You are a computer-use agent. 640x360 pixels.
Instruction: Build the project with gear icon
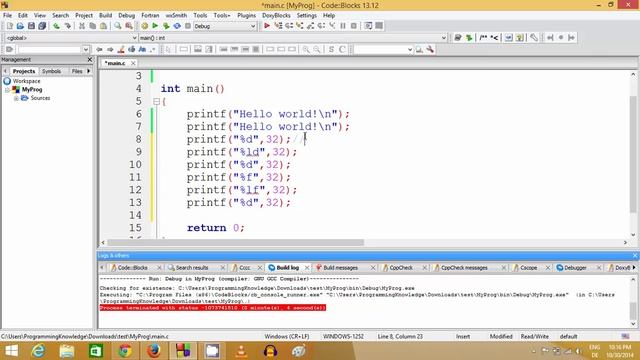[x=144, y=26]
